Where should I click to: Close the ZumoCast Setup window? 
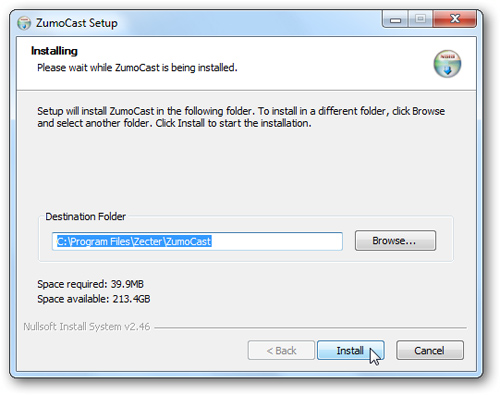455,19
